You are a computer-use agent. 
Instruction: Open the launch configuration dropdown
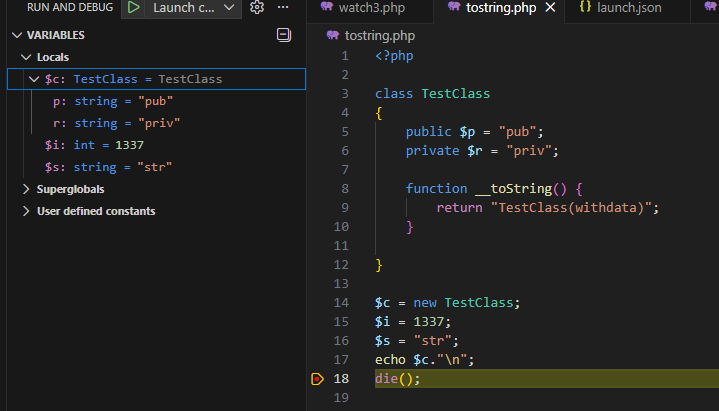click(195, 8)
